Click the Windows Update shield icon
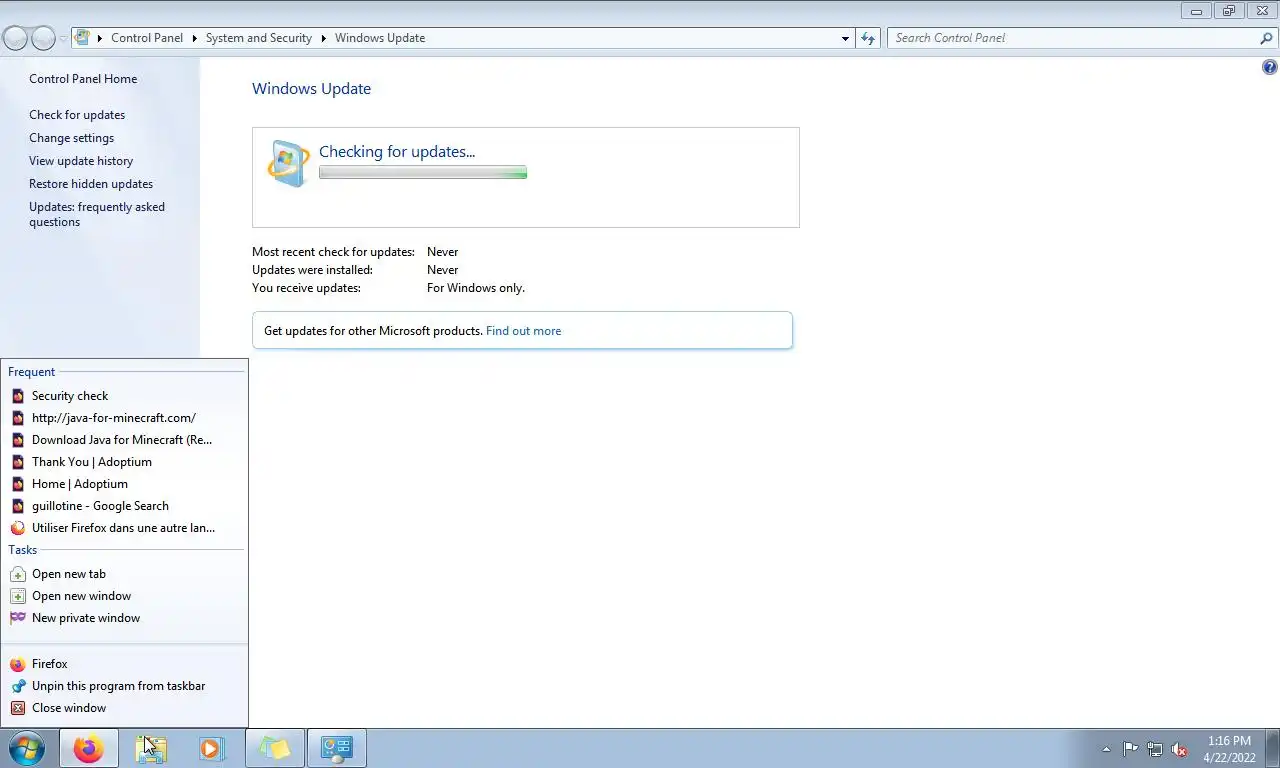Image resolution: width=1280 pixels, height=768 pixels. click(x=288, y=163)
